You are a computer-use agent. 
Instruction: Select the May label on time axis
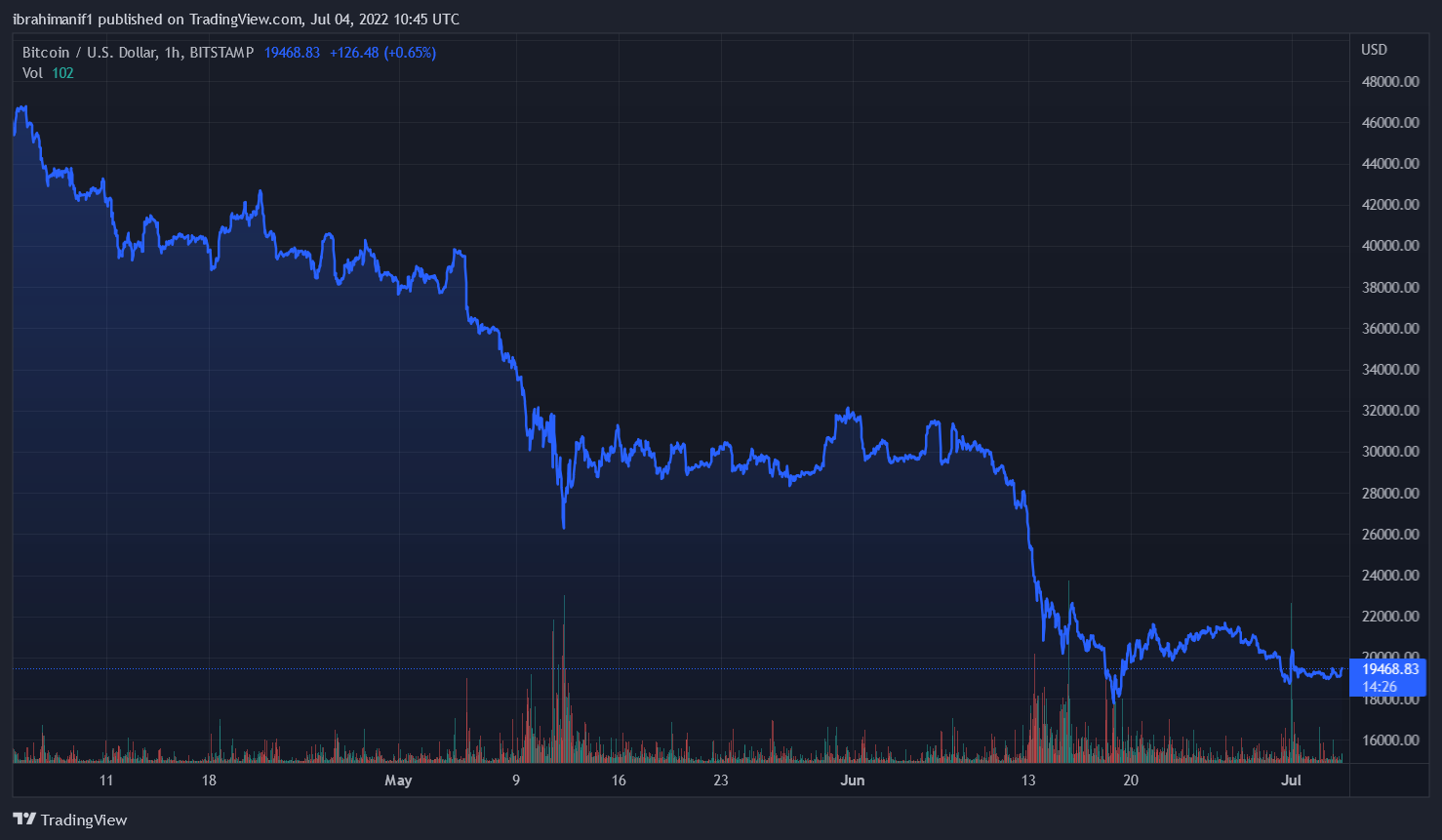pos(398,780)
